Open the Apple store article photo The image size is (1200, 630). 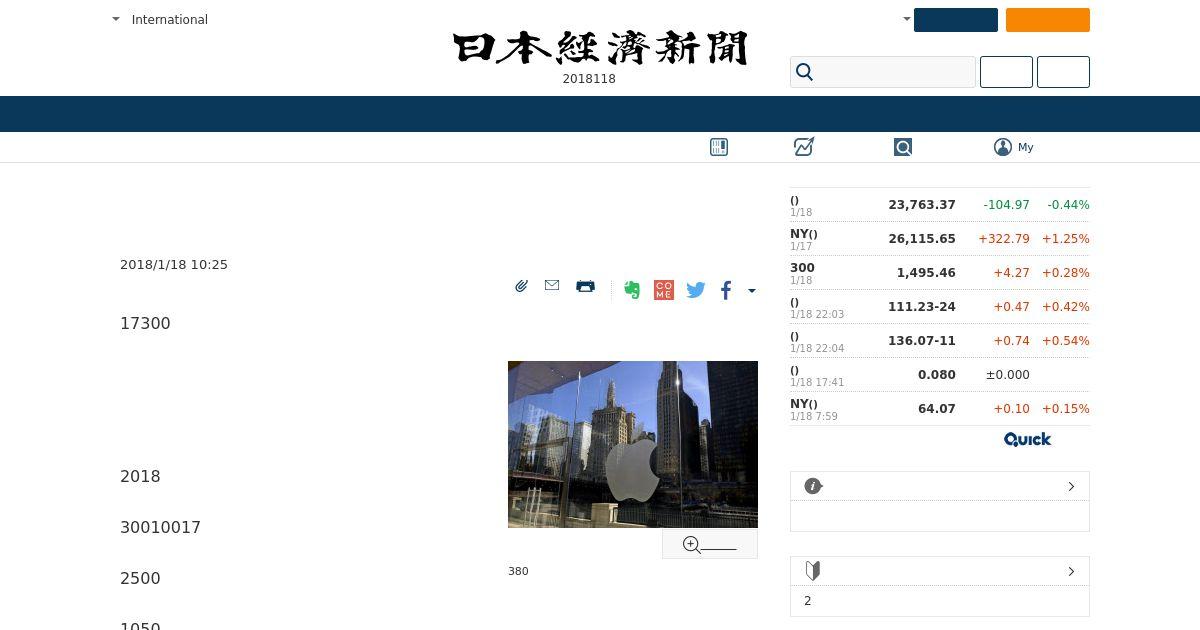coord(633,444)
